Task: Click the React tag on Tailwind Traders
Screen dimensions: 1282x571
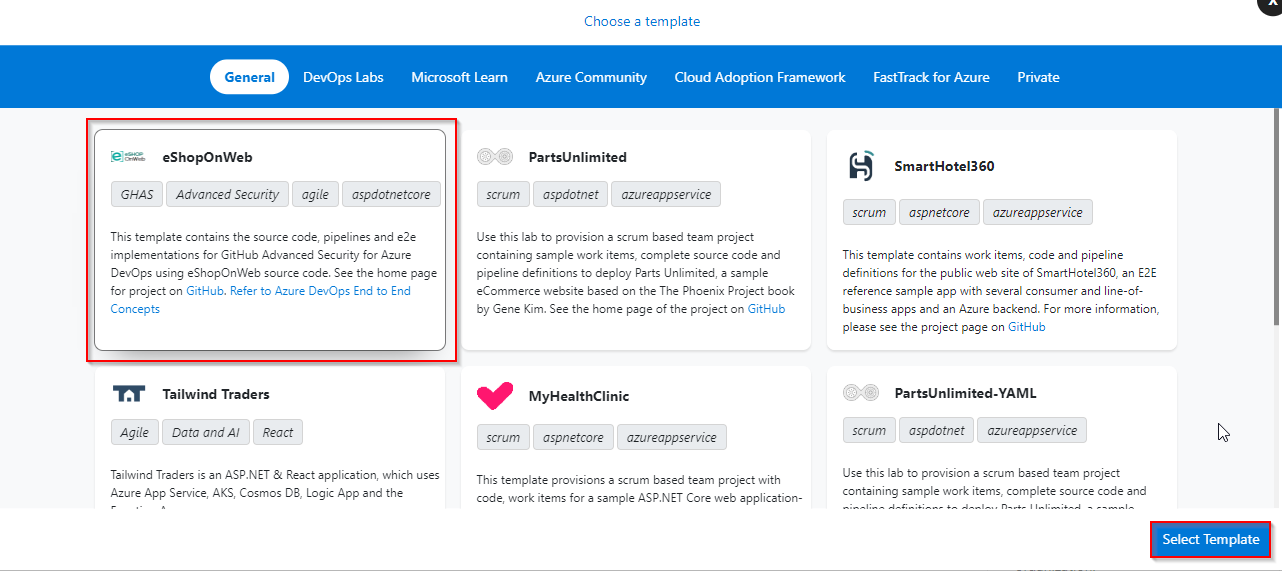Action: 278,432
